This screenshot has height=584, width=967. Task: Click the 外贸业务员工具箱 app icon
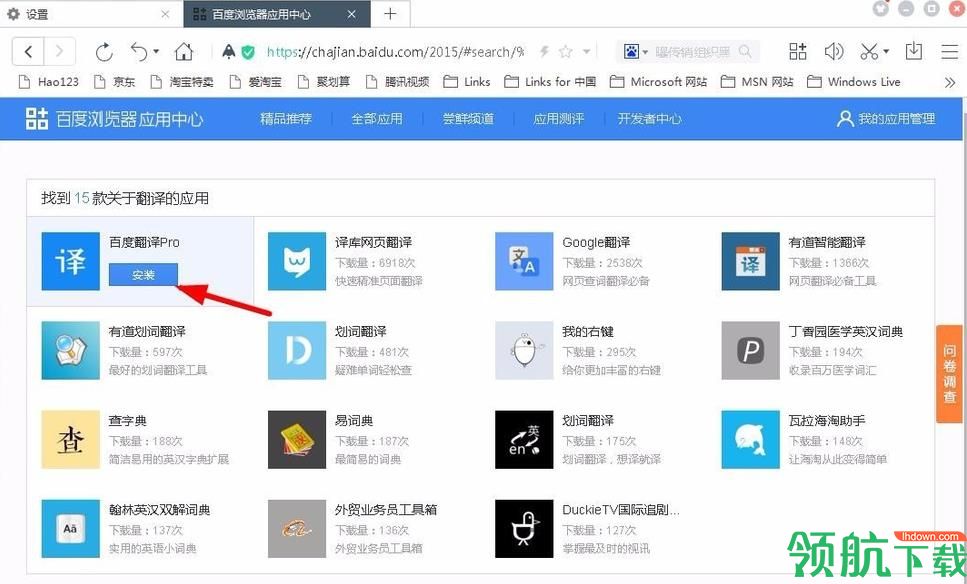297,528
